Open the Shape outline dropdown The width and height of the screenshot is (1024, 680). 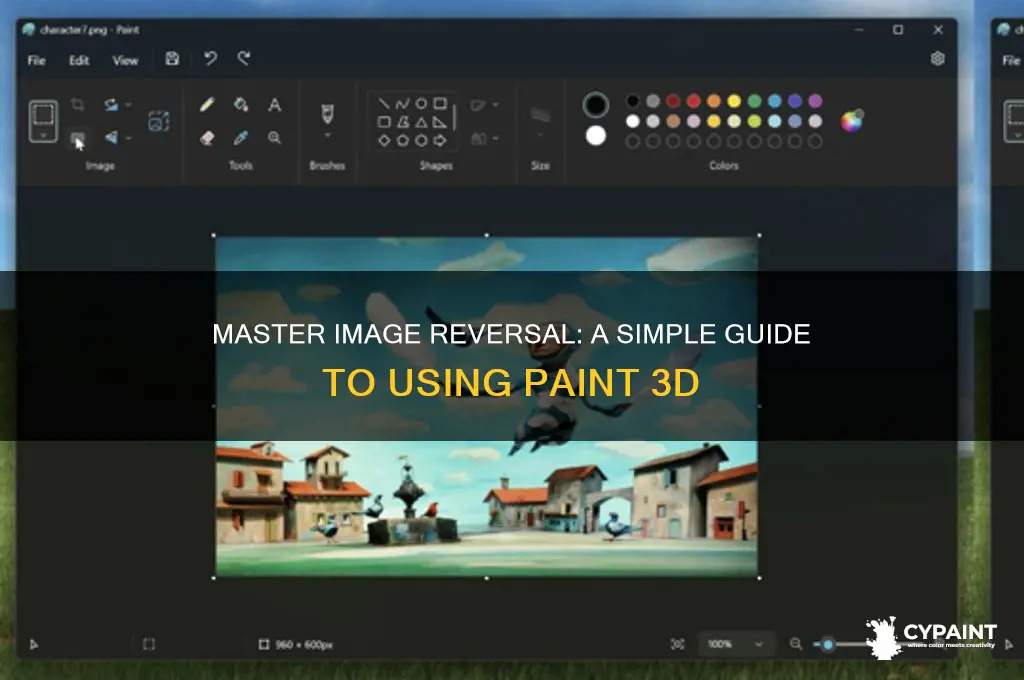485,105
